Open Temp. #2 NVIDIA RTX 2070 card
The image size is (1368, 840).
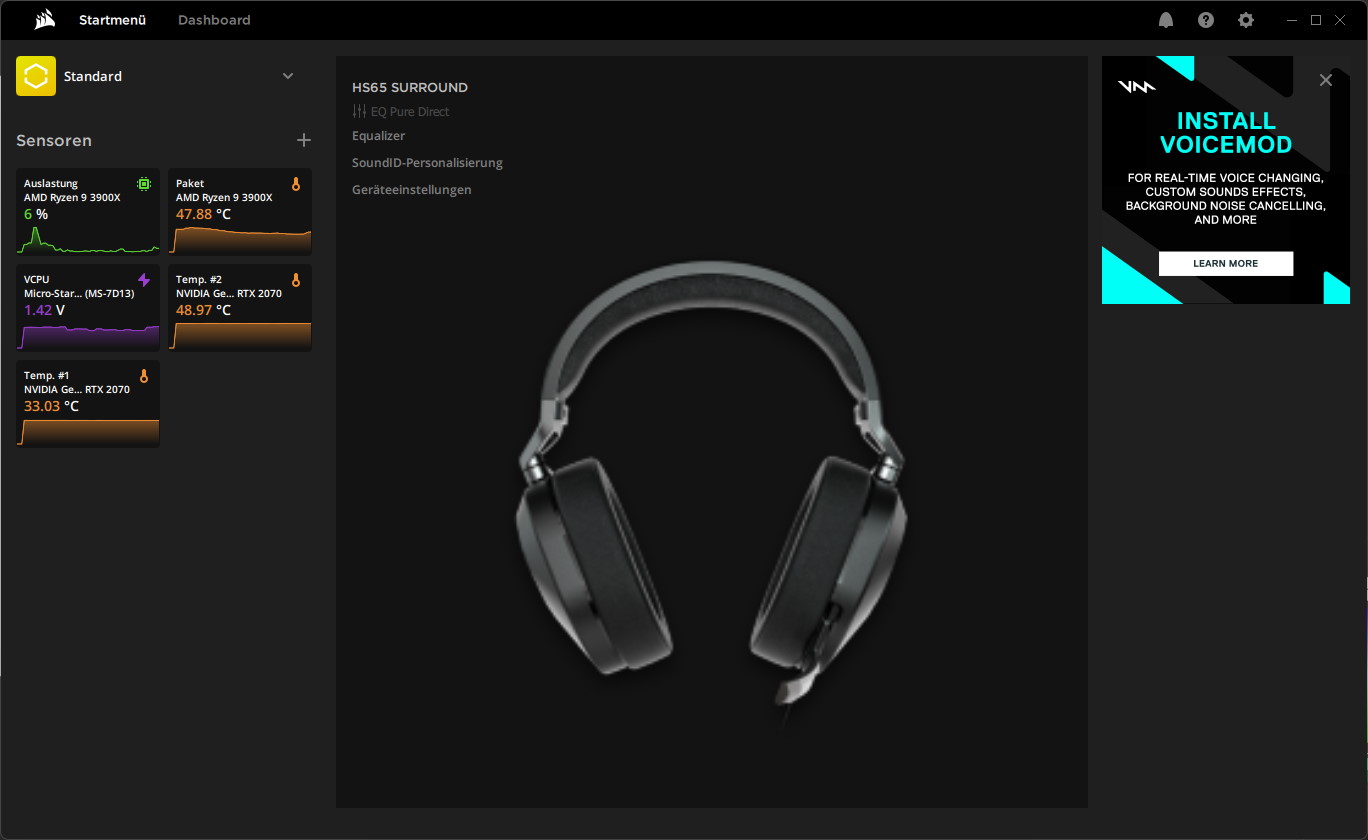[x=240, y=308]
